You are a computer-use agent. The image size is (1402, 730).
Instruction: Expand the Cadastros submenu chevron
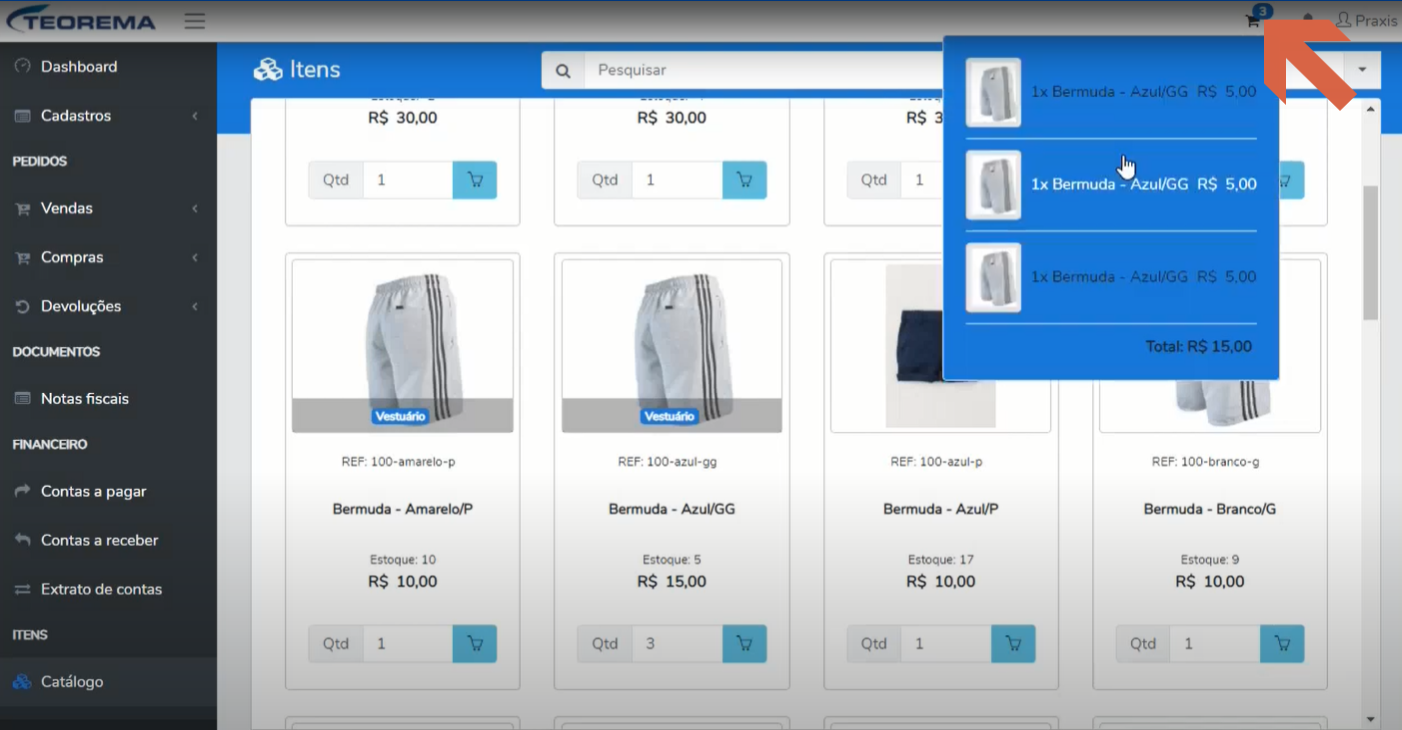[195, 116]
